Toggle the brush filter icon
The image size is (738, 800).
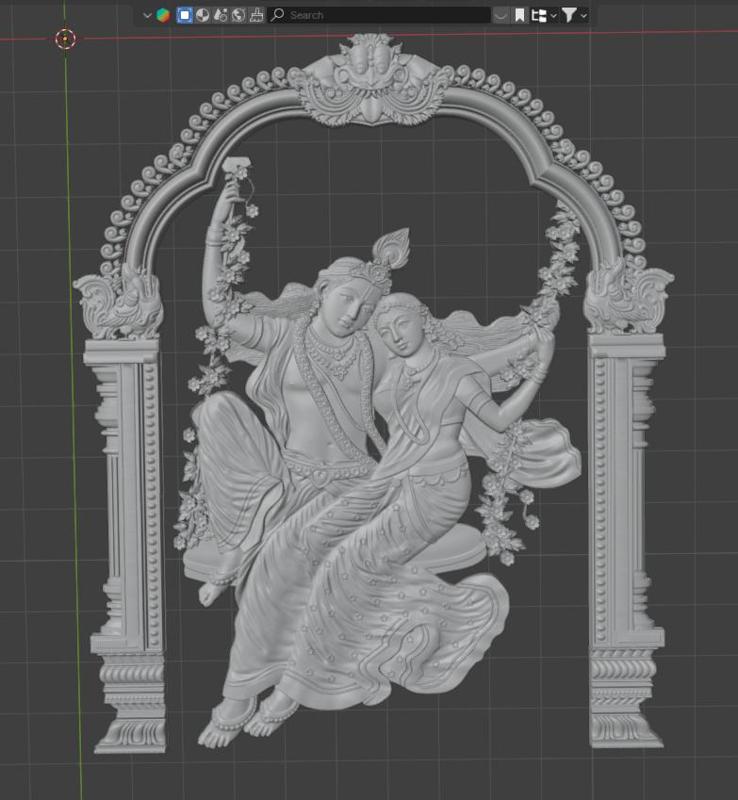coord(257,15)
